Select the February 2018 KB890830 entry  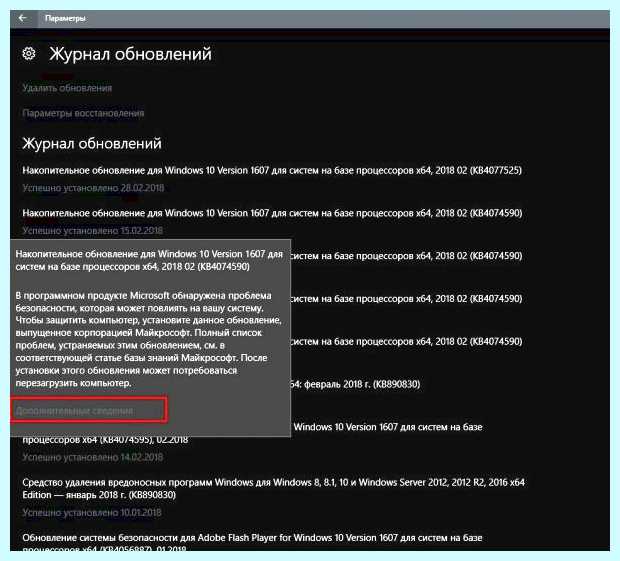(x=355, y=384)
